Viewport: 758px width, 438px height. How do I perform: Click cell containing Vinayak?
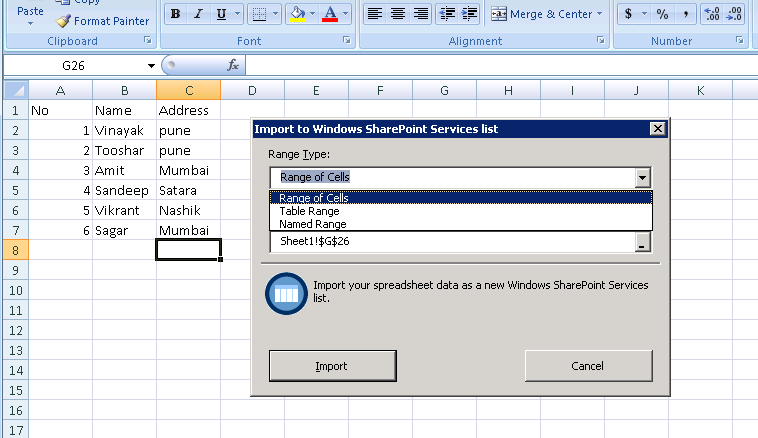tap(124, 131)
